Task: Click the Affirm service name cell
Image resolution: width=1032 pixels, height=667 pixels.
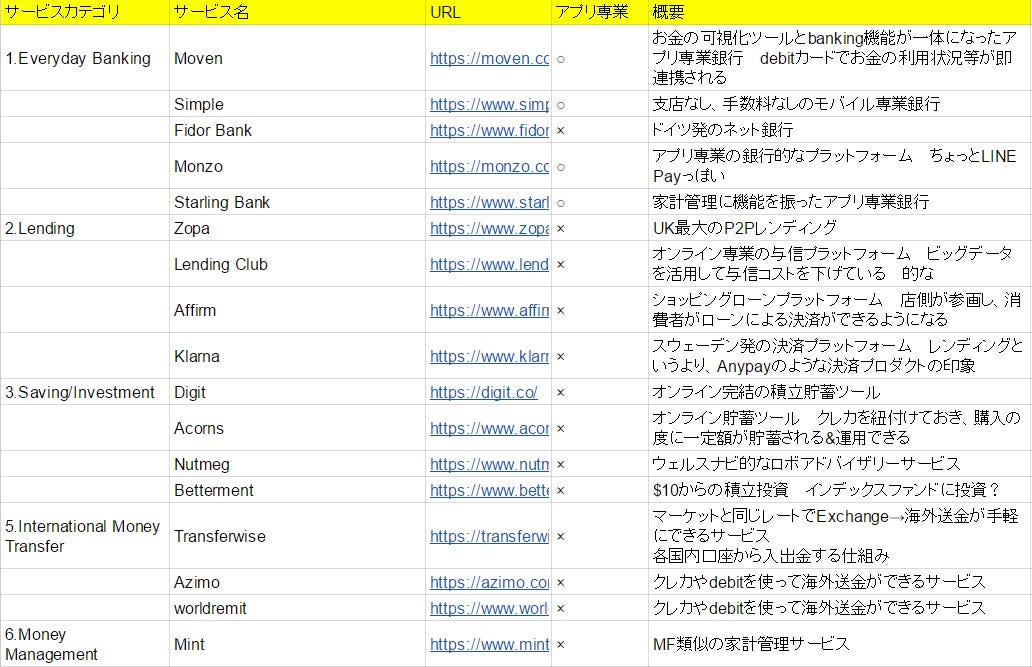Action: click(297, 309)
